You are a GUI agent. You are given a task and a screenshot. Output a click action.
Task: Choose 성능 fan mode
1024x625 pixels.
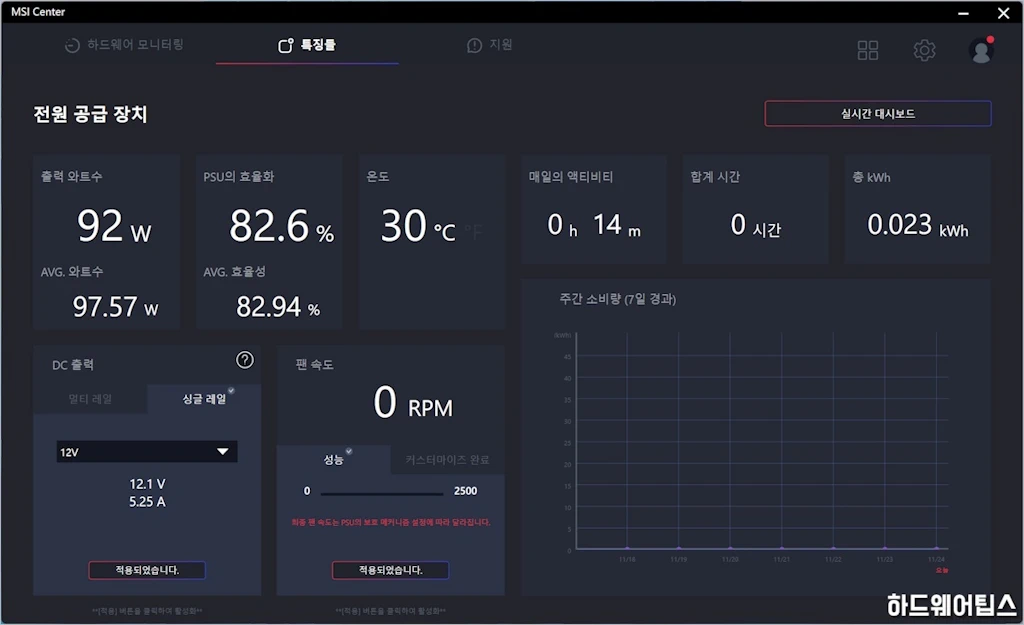coord(334,460)
